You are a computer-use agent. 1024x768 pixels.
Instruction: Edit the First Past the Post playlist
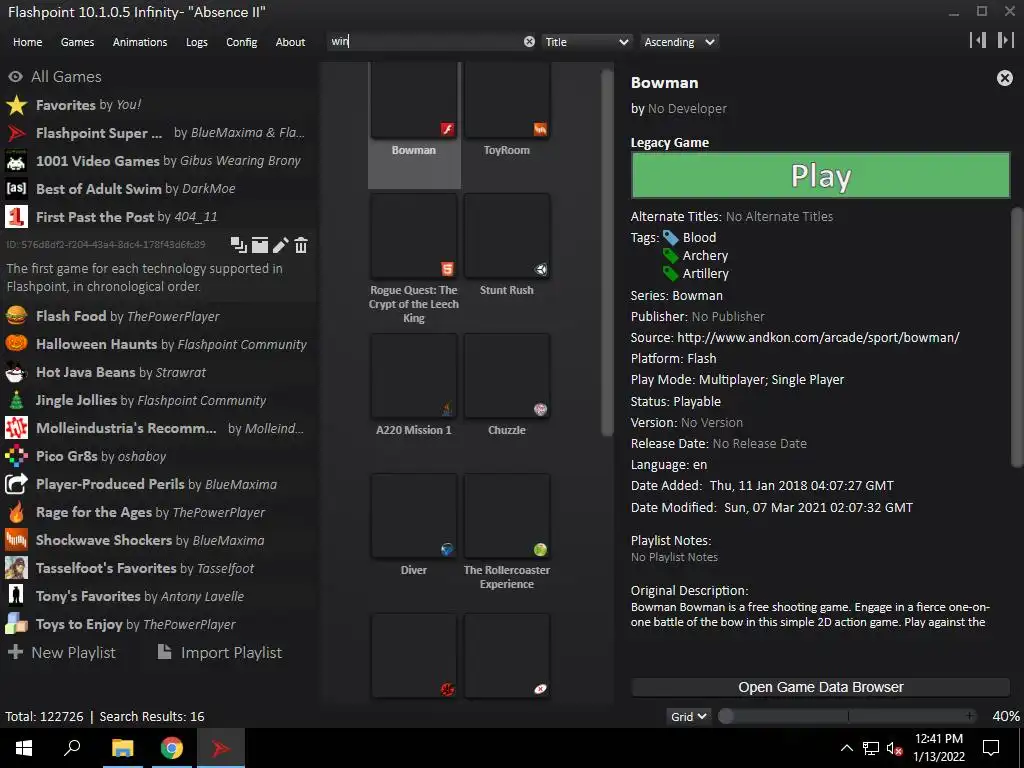tap(280, 245)
